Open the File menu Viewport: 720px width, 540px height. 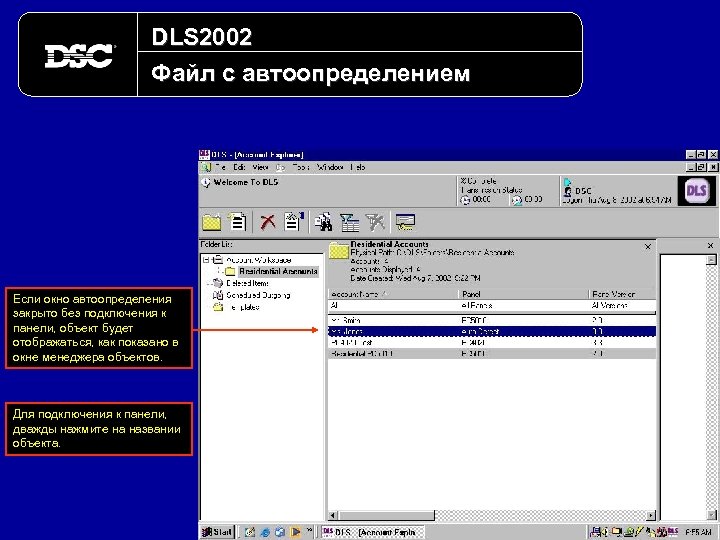tap(220, 167)
